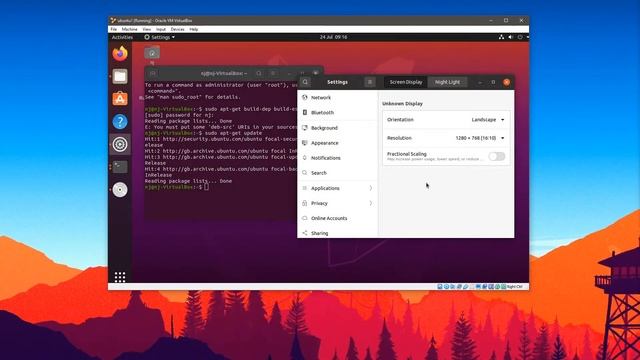Select Online Accounts in Settings sidebar

[x=338, y=218]
